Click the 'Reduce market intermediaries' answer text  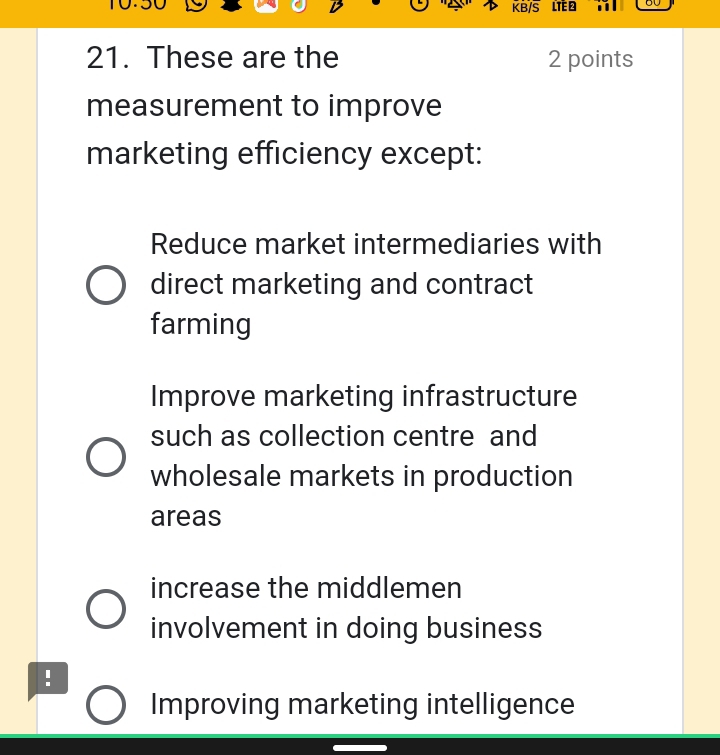(x=376, y=284)
